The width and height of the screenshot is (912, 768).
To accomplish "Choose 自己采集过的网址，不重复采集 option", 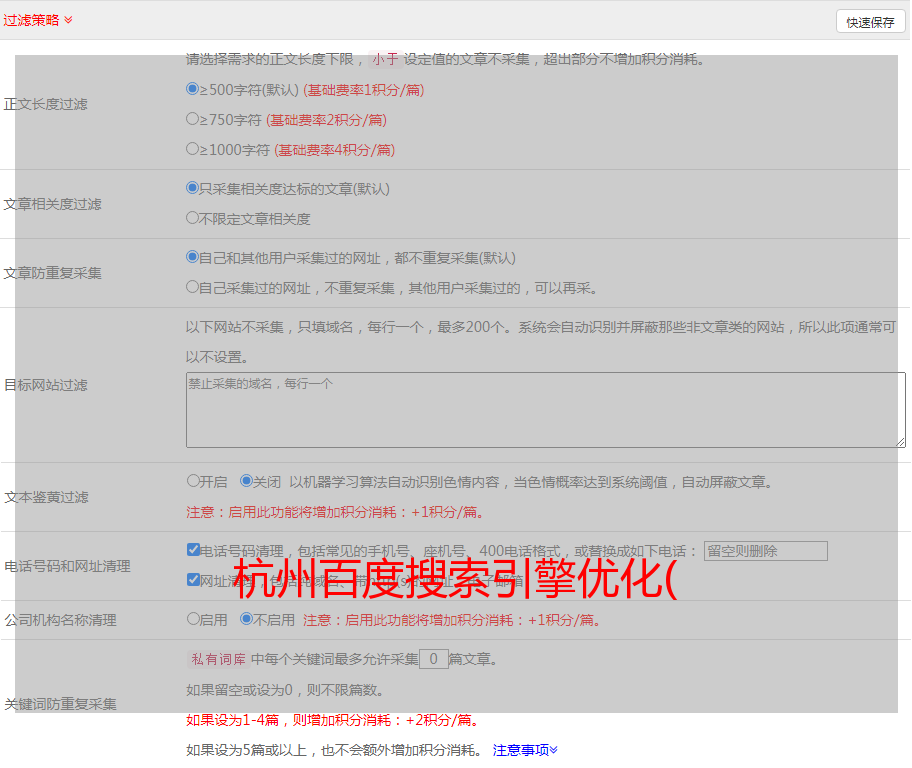I will pyautogui.click(x=193, y=287).
